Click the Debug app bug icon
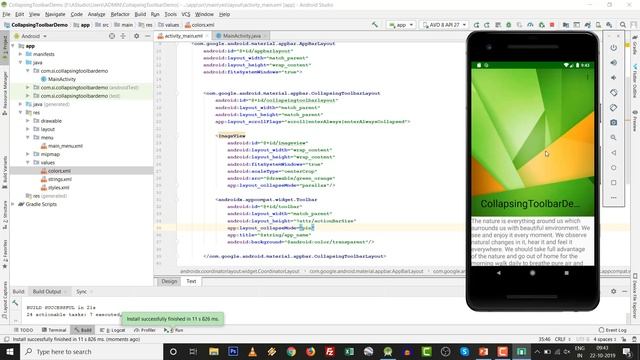The height and width of the screenshot is (360, 640). click(509, 25)
